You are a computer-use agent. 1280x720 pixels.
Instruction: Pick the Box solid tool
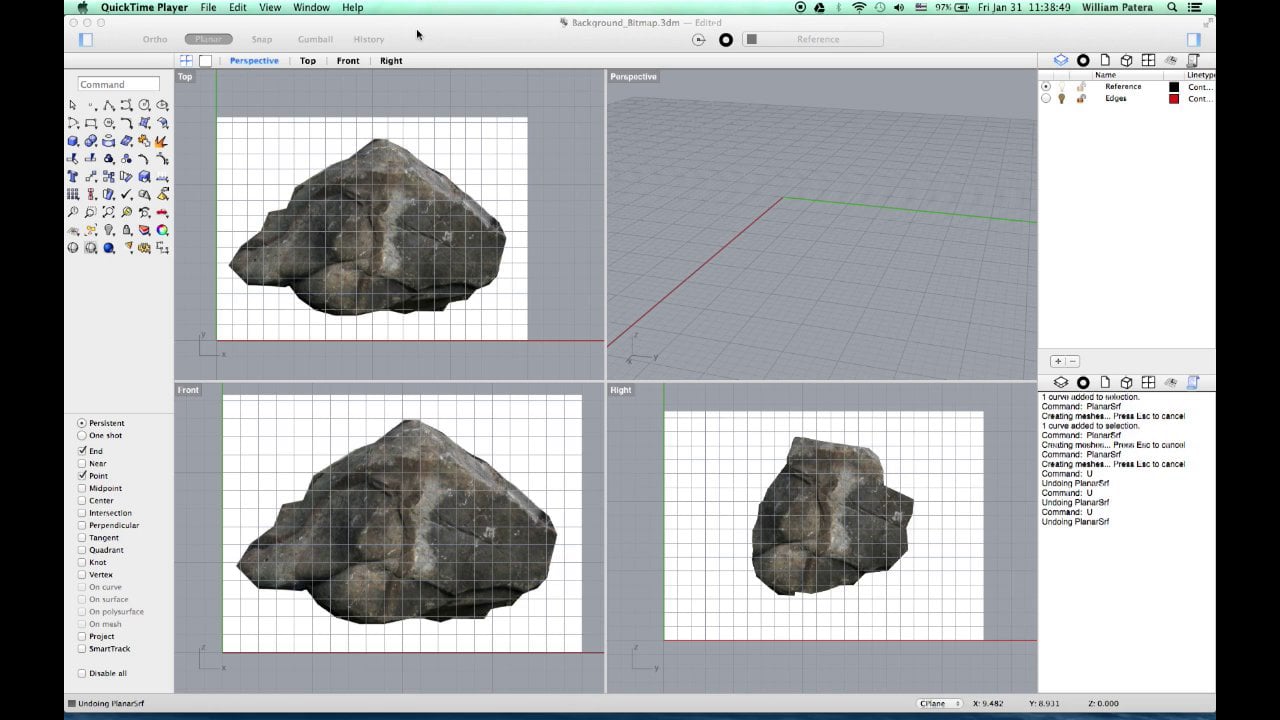pos(73,141)
